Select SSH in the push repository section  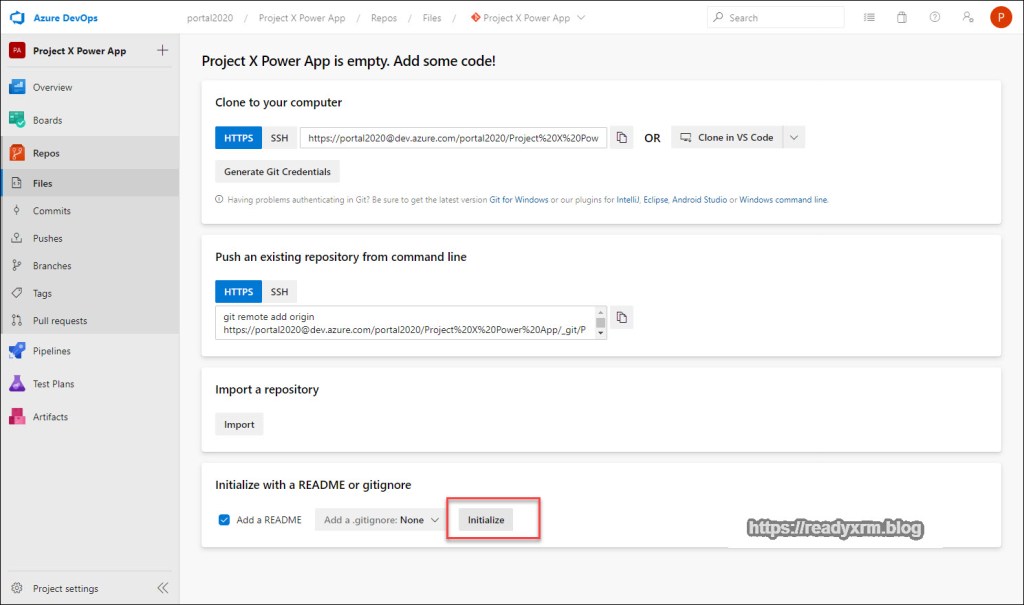(x=279, y=292)
